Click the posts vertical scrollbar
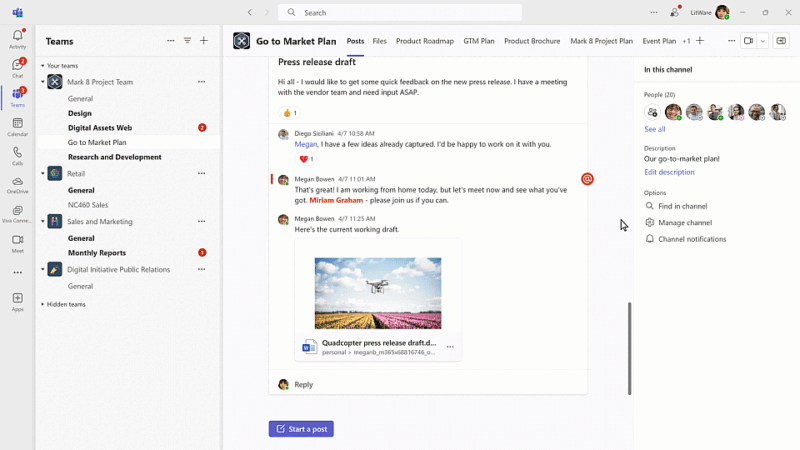This screenshot has height=450, width=800. click(x=629, y=348)
